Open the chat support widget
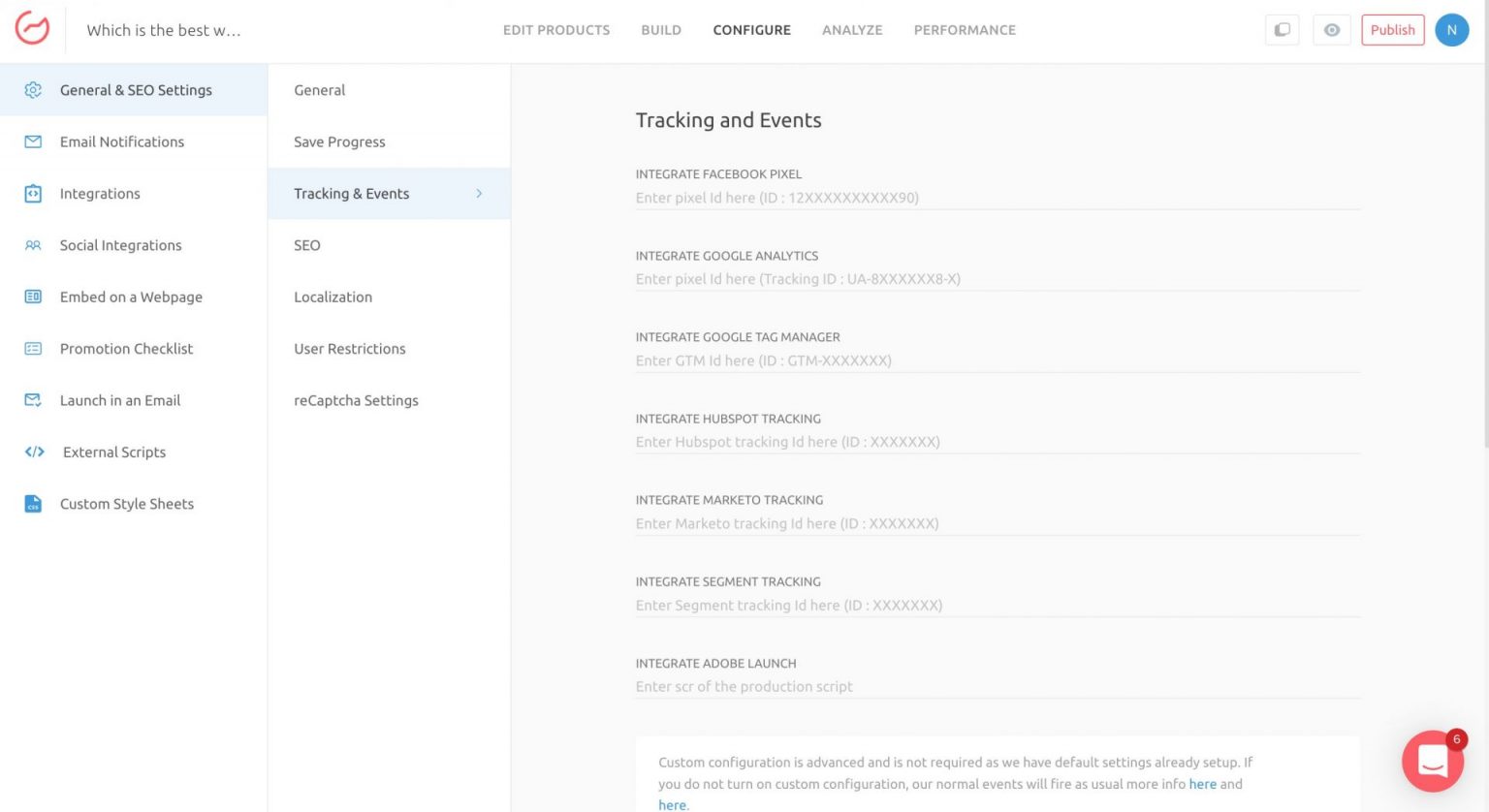The height and width of the screenshot is (812, 1489). coord(1432,761)
